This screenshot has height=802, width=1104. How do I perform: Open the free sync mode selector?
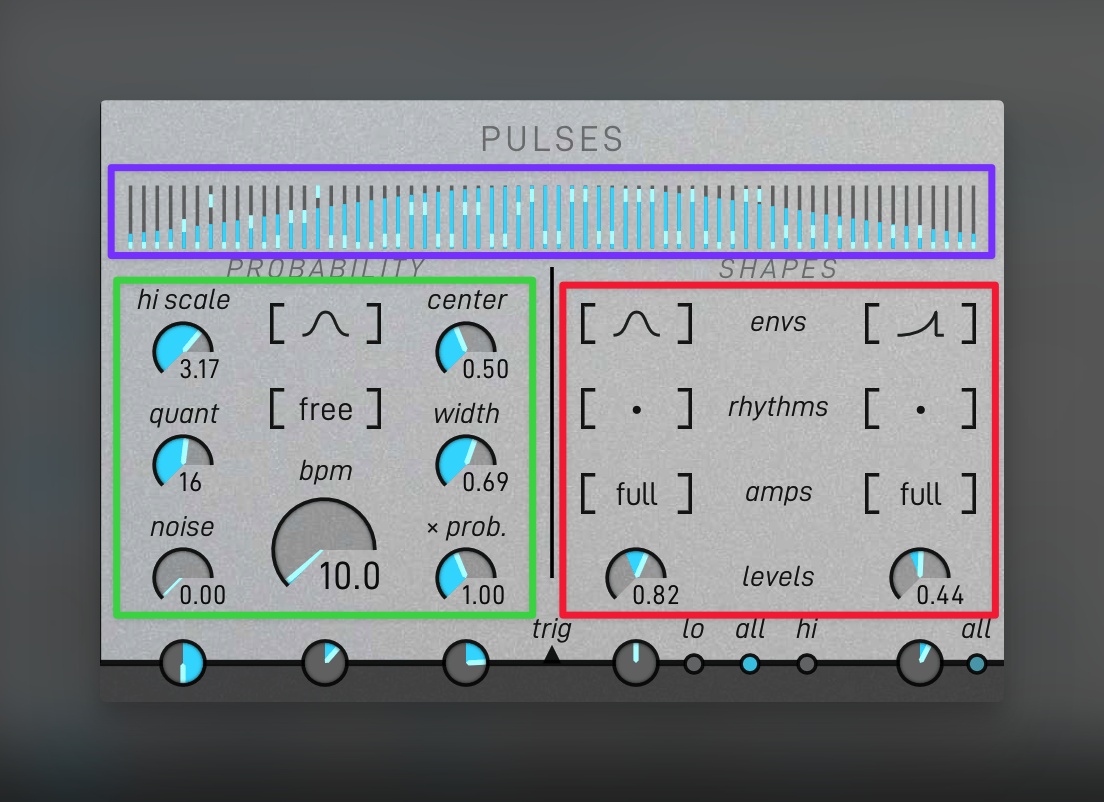click(325, 408)
